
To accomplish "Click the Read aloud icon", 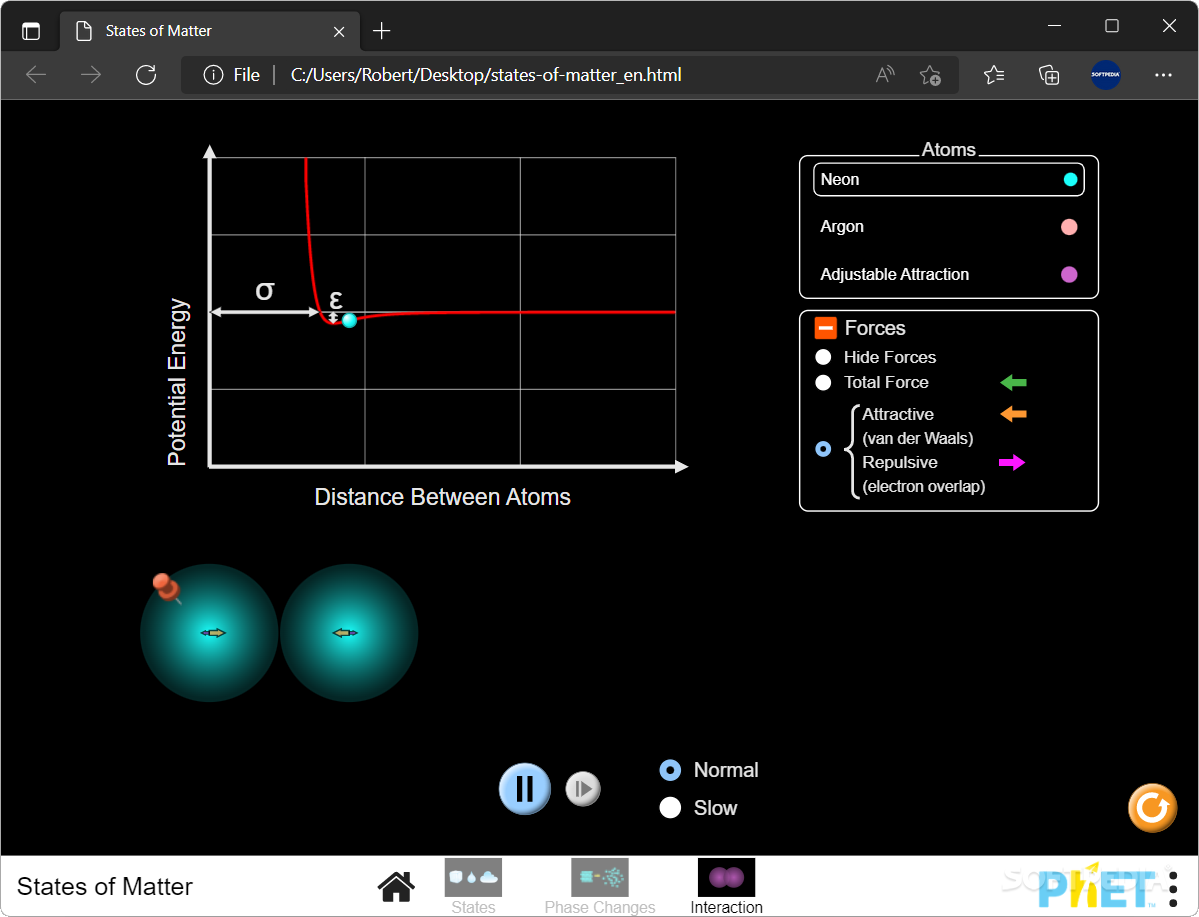I will click(885, 75).
